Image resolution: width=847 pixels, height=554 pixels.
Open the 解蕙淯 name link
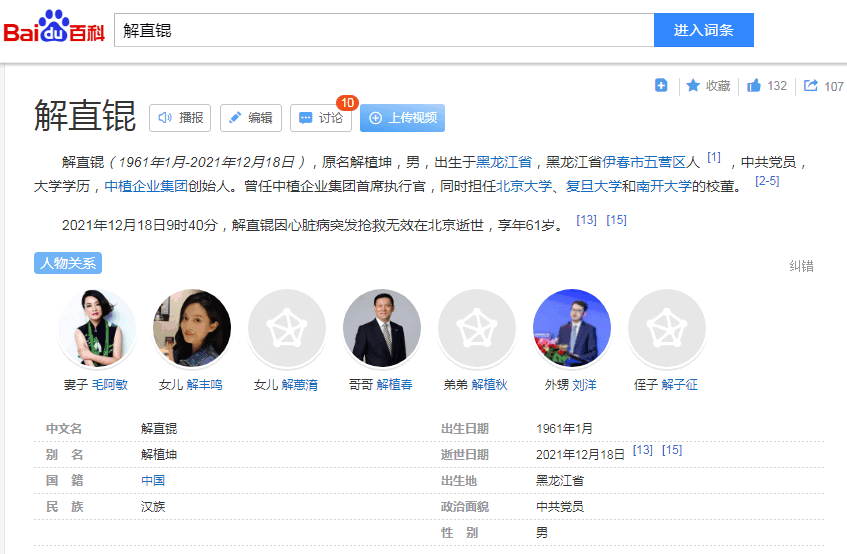pos(300,384)
